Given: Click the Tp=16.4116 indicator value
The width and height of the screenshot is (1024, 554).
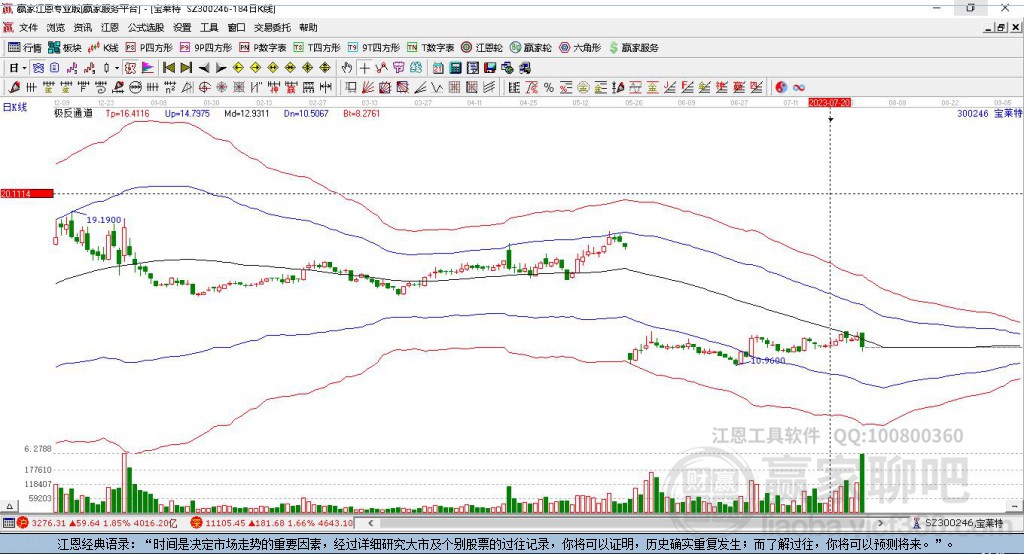Looking at the screenshot, I should pyautogui.click(x=127, y=114).
